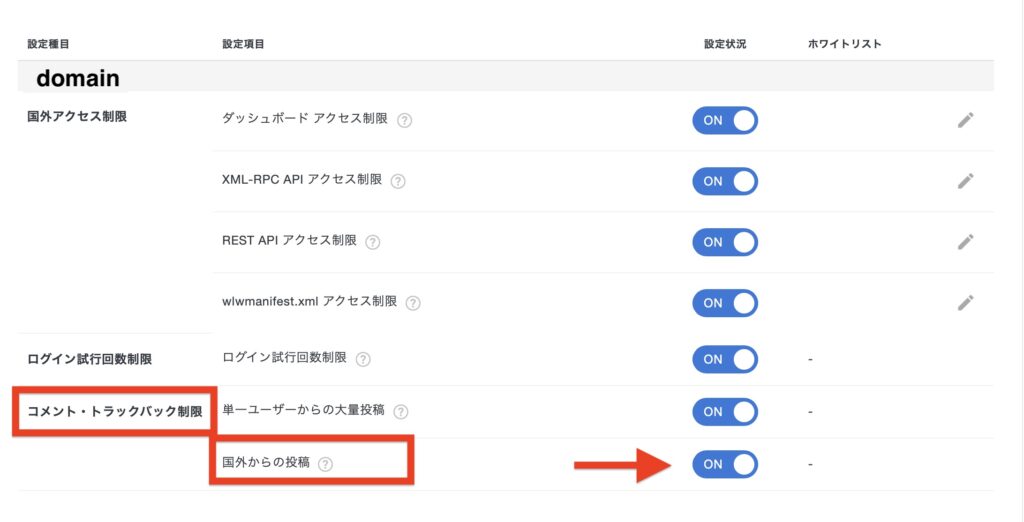Edit whitelist for ダッシュボード アクセス制限

point(965,120)
